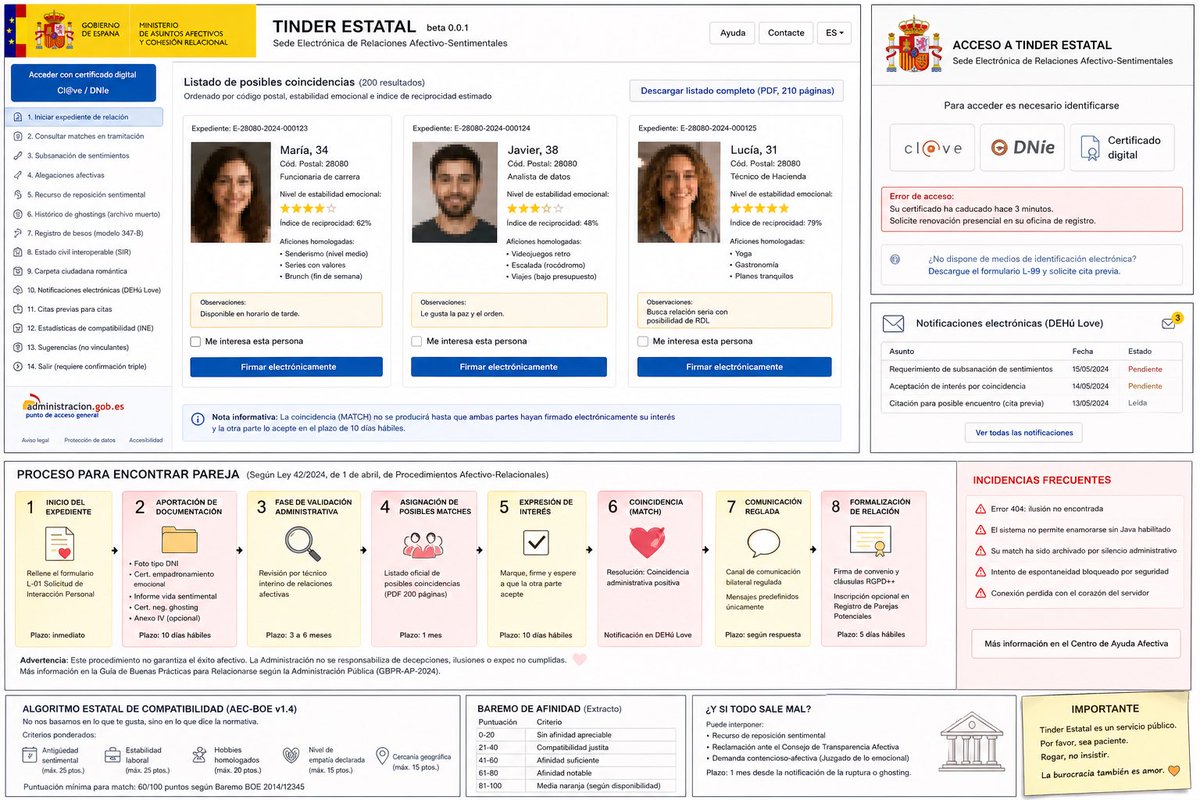Check 'Me interesa esta persona' for Javier
Image resolution: width=1200 pixels, height=800 pixels.
(416, 341)
